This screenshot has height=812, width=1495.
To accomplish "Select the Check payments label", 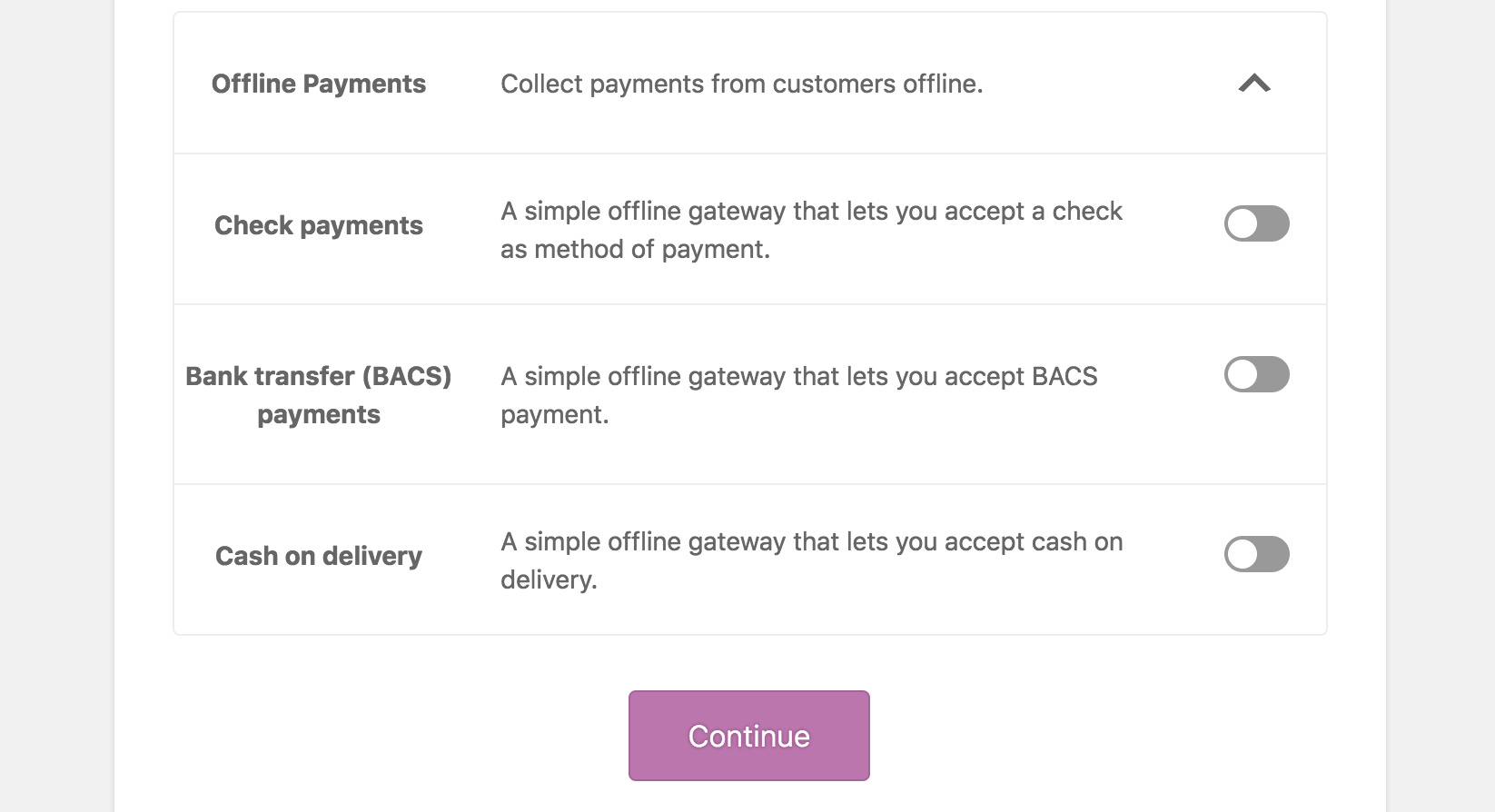I will (x=319, y=225).
